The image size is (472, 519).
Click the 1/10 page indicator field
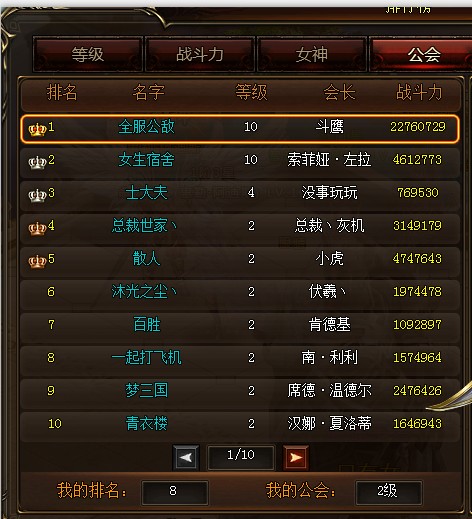[241, 457]
